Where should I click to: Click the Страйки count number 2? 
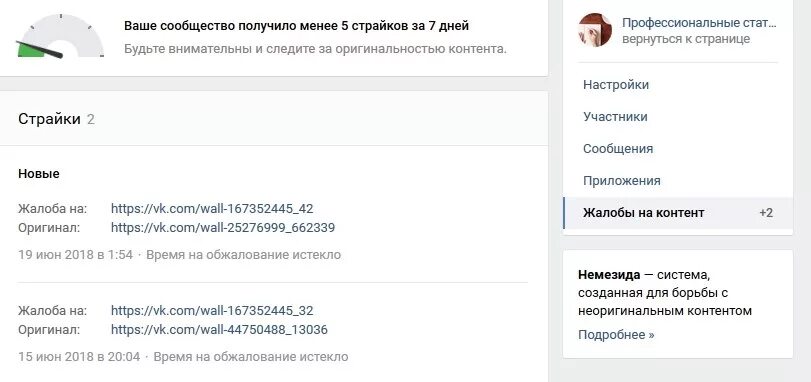(x=91, y=120)
